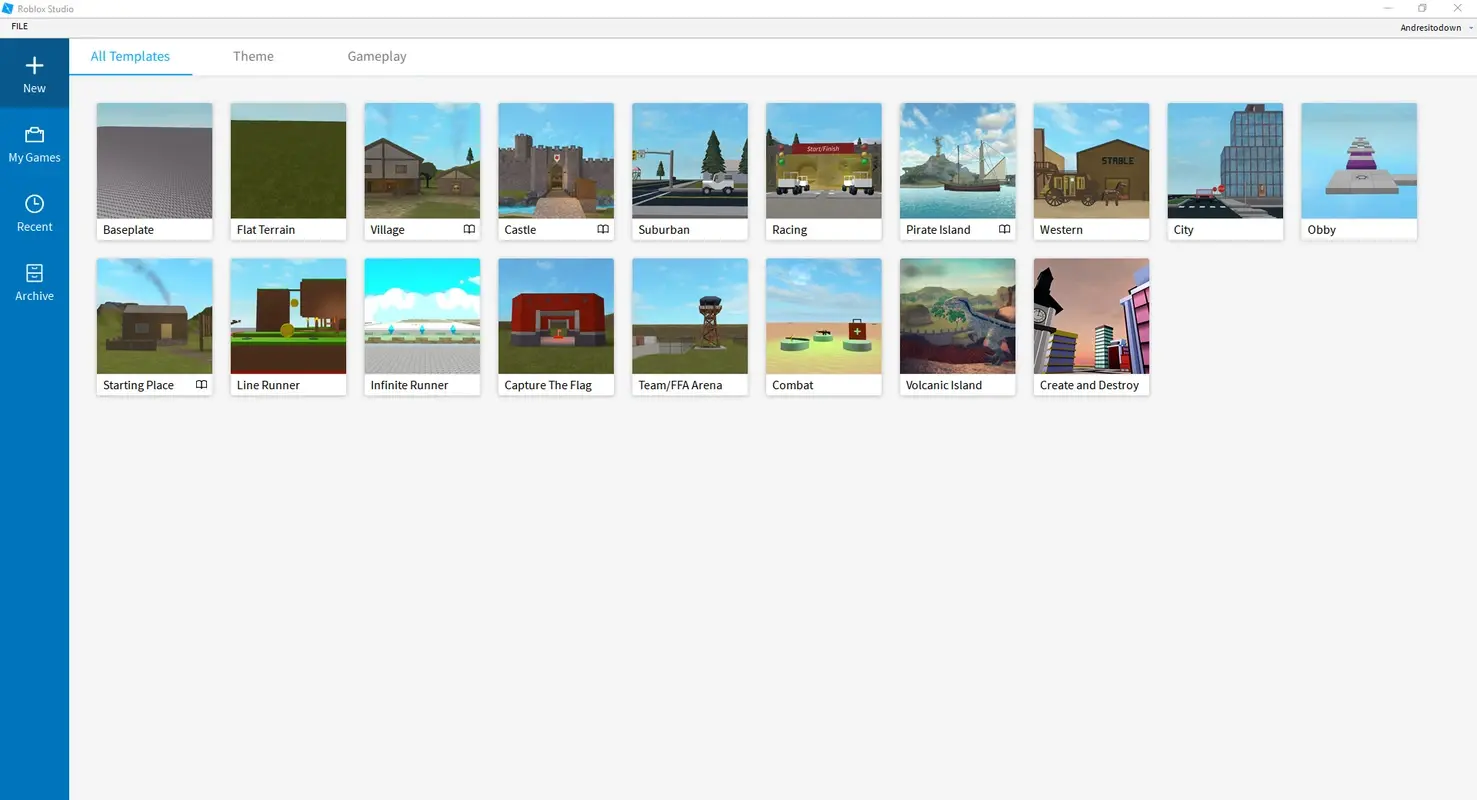The image size is (1477, 800).
Task: Click the book icon next to Starting Place
Action: [201, 384]
